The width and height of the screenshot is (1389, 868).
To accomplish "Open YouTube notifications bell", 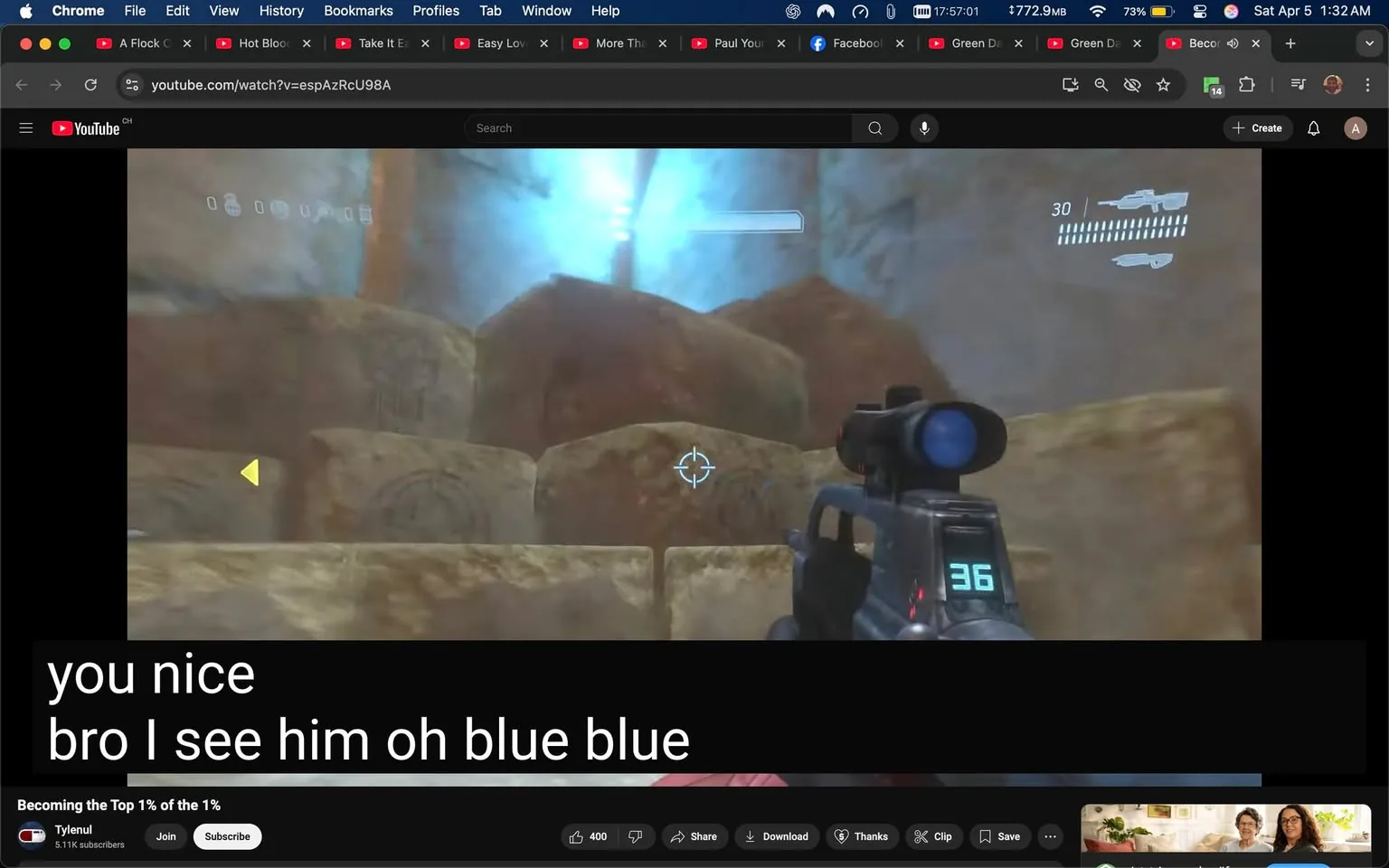I will [1313, 128].
